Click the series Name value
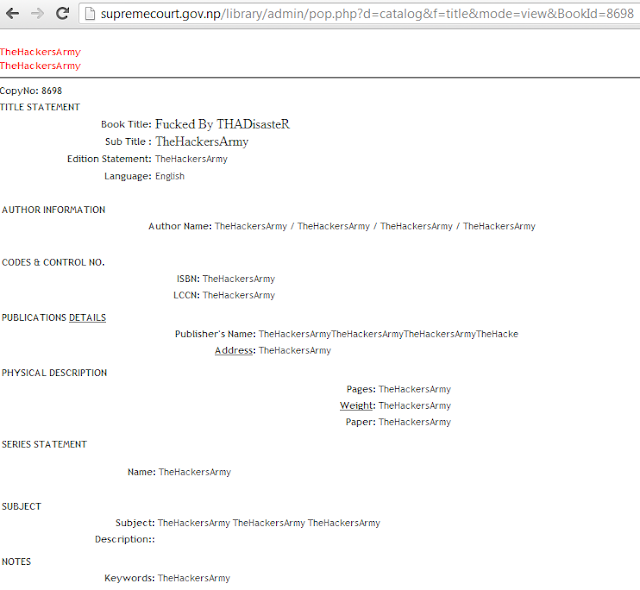 tap(195, 472)
